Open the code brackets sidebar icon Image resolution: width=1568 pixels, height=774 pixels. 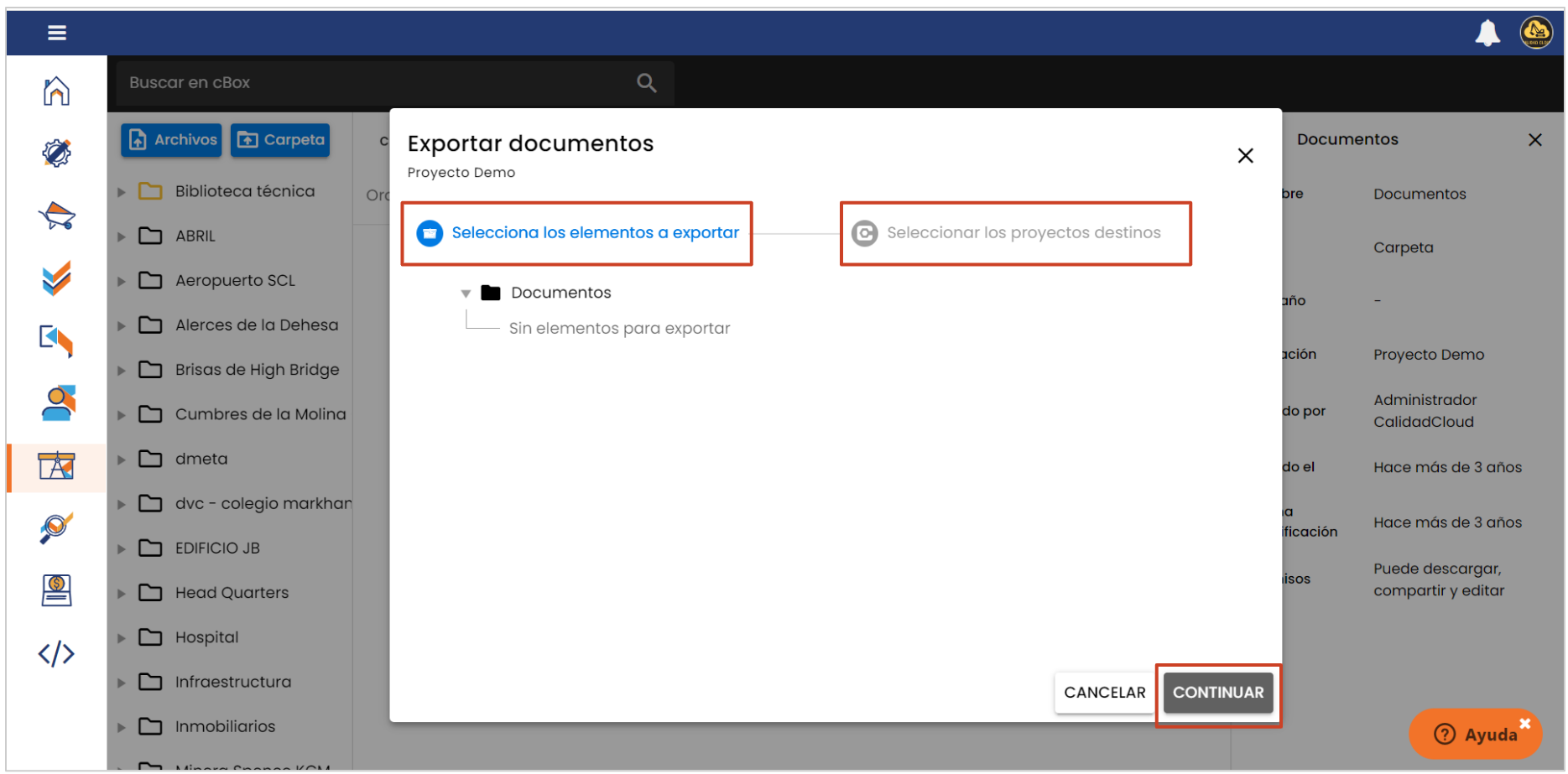56,653
